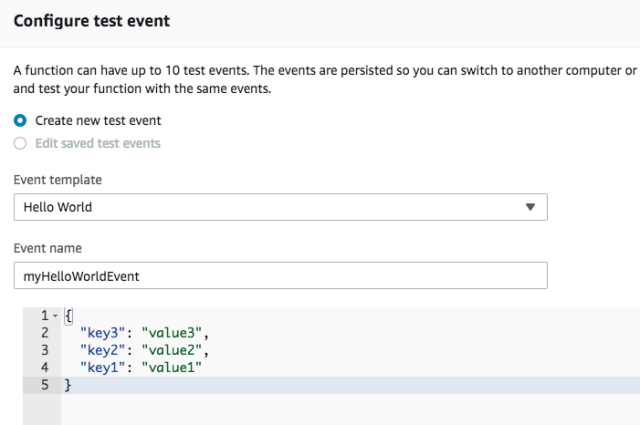This screenshot has width=640, height=425.
Task: Place cursor on "value3" string
Action: click(176, 334)
